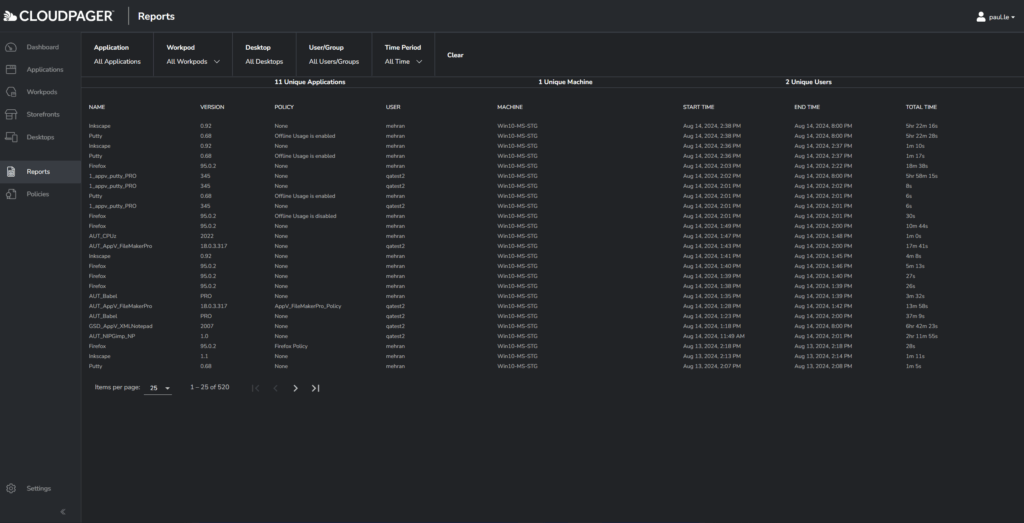The image size is (1024, 523).
Task: Go to the first page of results
Action: pos(255,388)
